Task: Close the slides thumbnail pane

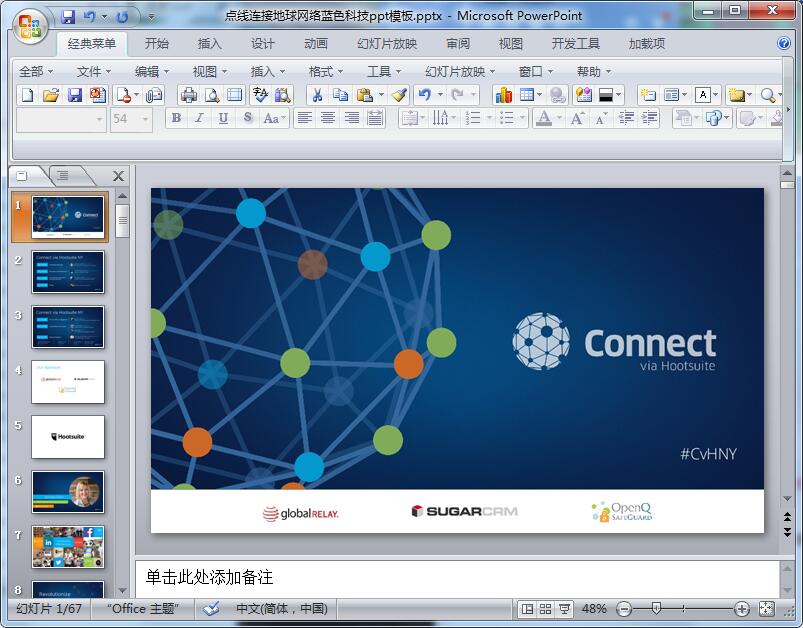Action: pyautogui.click(x=118, y=176)
